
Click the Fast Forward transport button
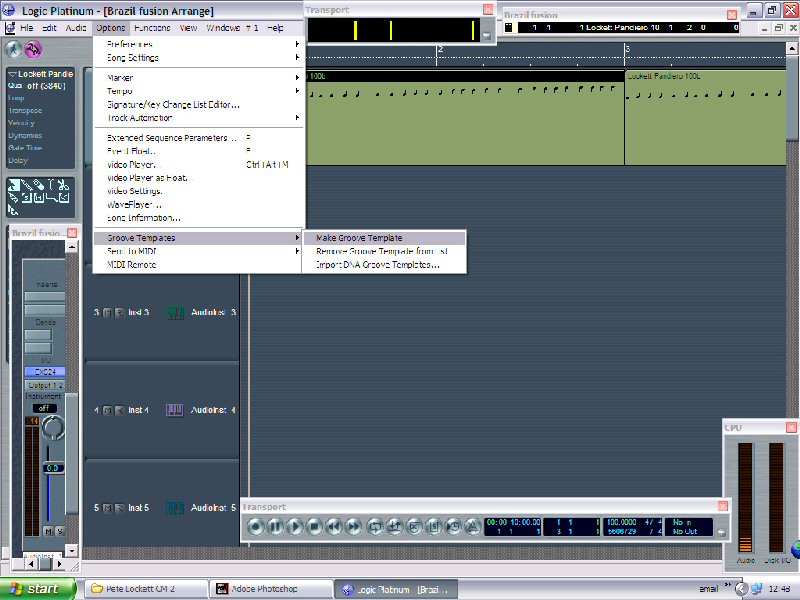pyautogui.click(x=353, y=526)
